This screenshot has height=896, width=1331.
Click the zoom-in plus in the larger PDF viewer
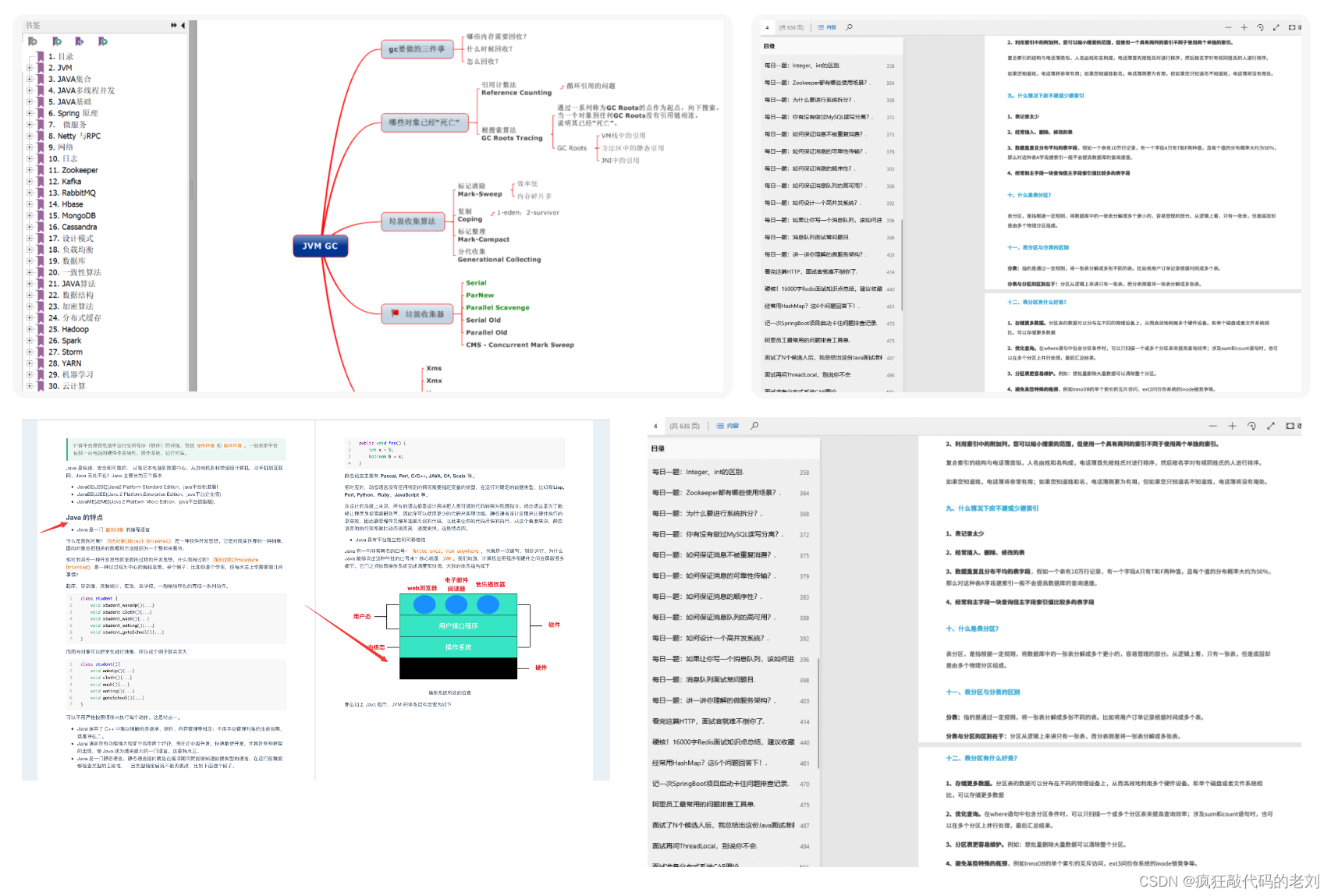click(x=1232, y=426)
